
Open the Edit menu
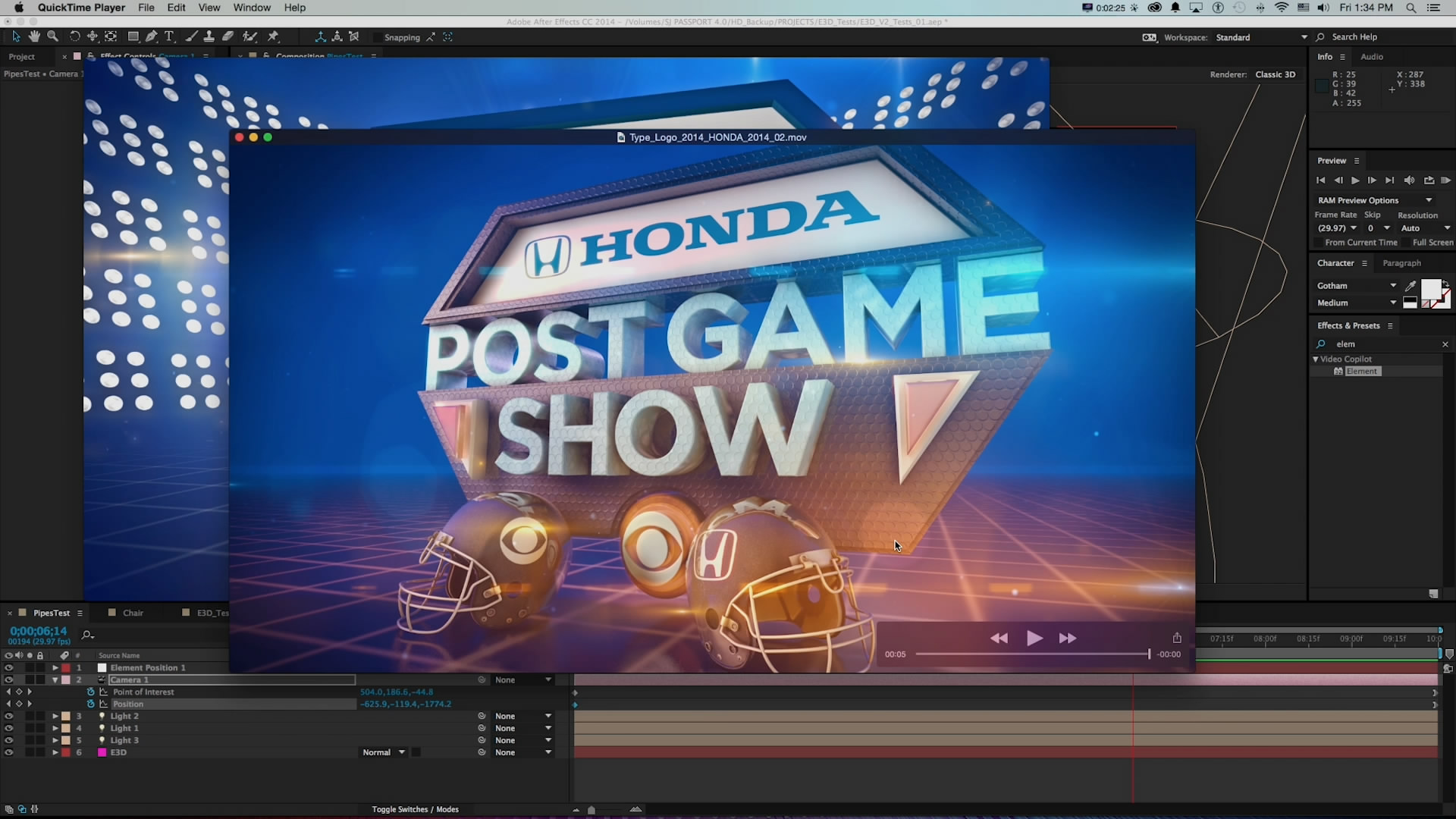coord(176,8)
